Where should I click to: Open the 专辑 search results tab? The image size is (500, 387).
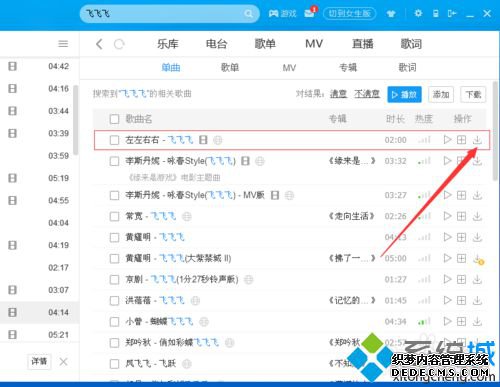point(348,68)
